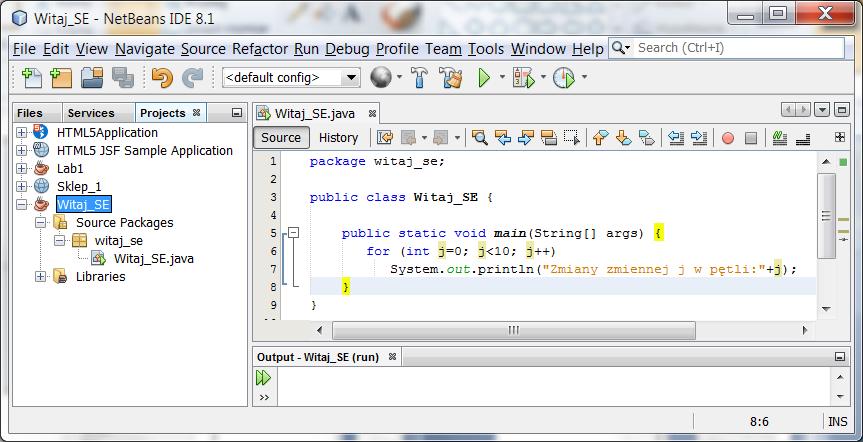Open the File menu
863x442 pixels.
[x=24, y=49]
